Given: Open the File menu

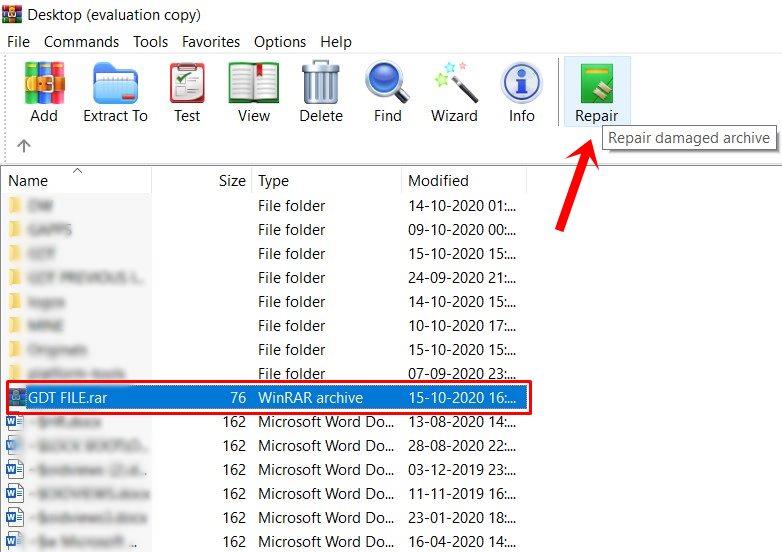Looking at the screenshot, I should point(18,42).
